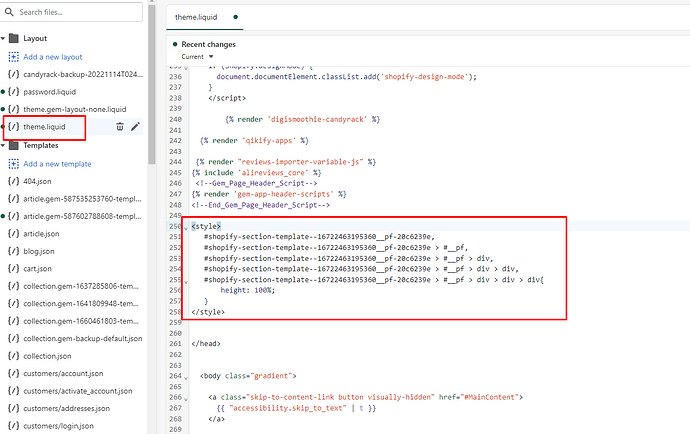Click the code file icon beside 404.json
This screenshot has height=434, width=690.
tap(14, 181)
